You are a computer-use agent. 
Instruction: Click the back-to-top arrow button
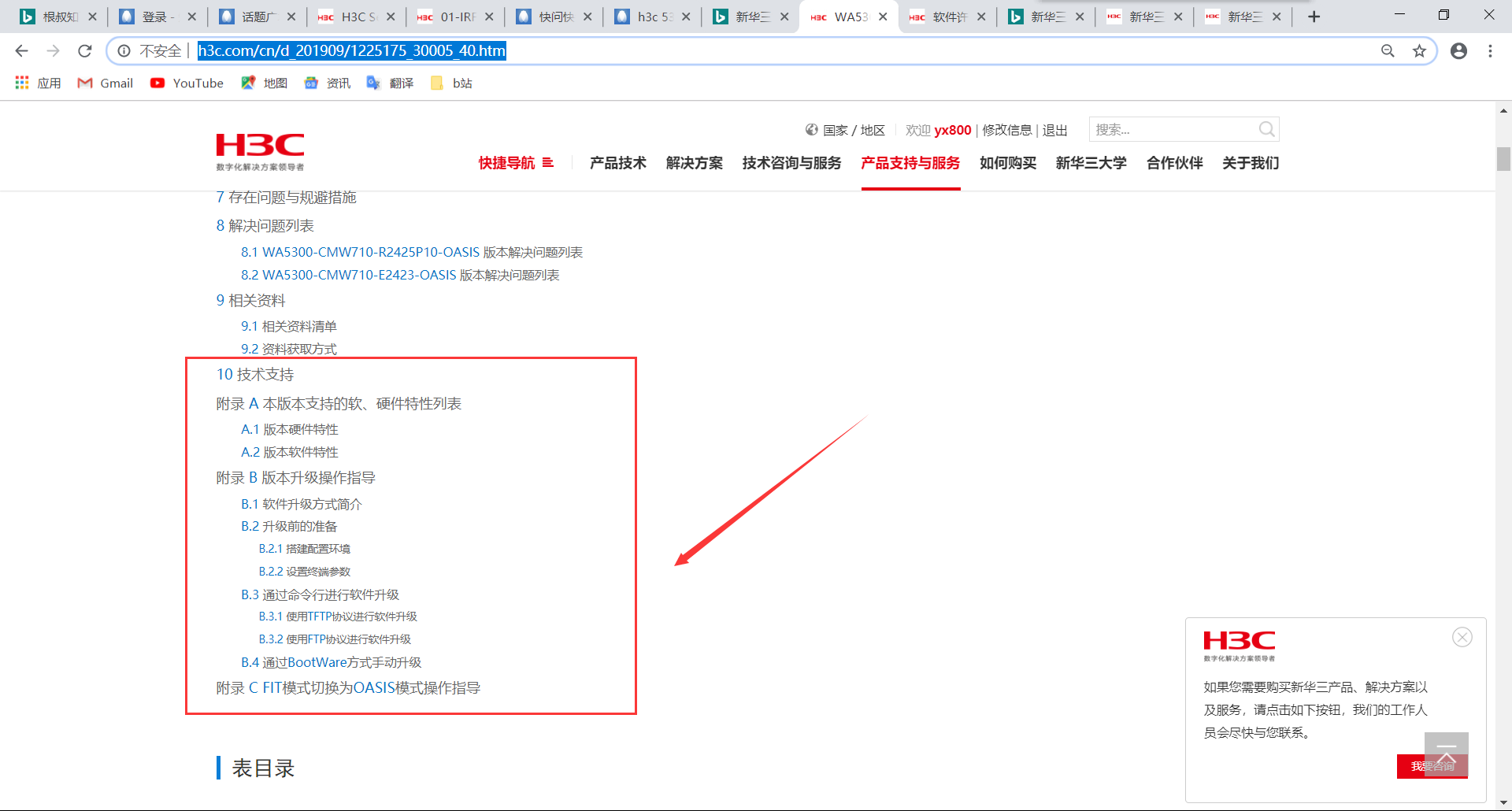[x=1446, y=753]
